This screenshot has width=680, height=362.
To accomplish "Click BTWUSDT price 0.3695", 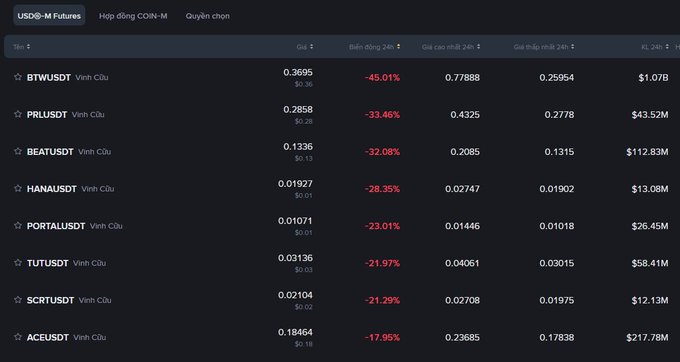I will (298, 72).
